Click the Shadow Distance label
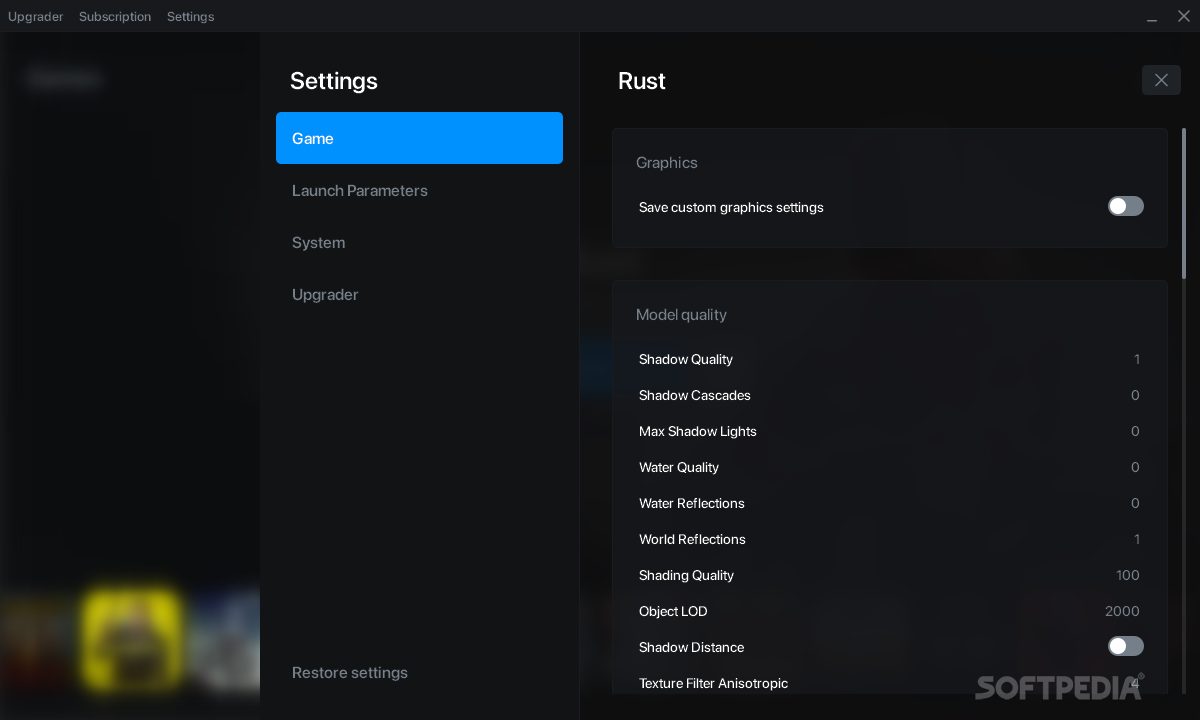 coord(691,647)
